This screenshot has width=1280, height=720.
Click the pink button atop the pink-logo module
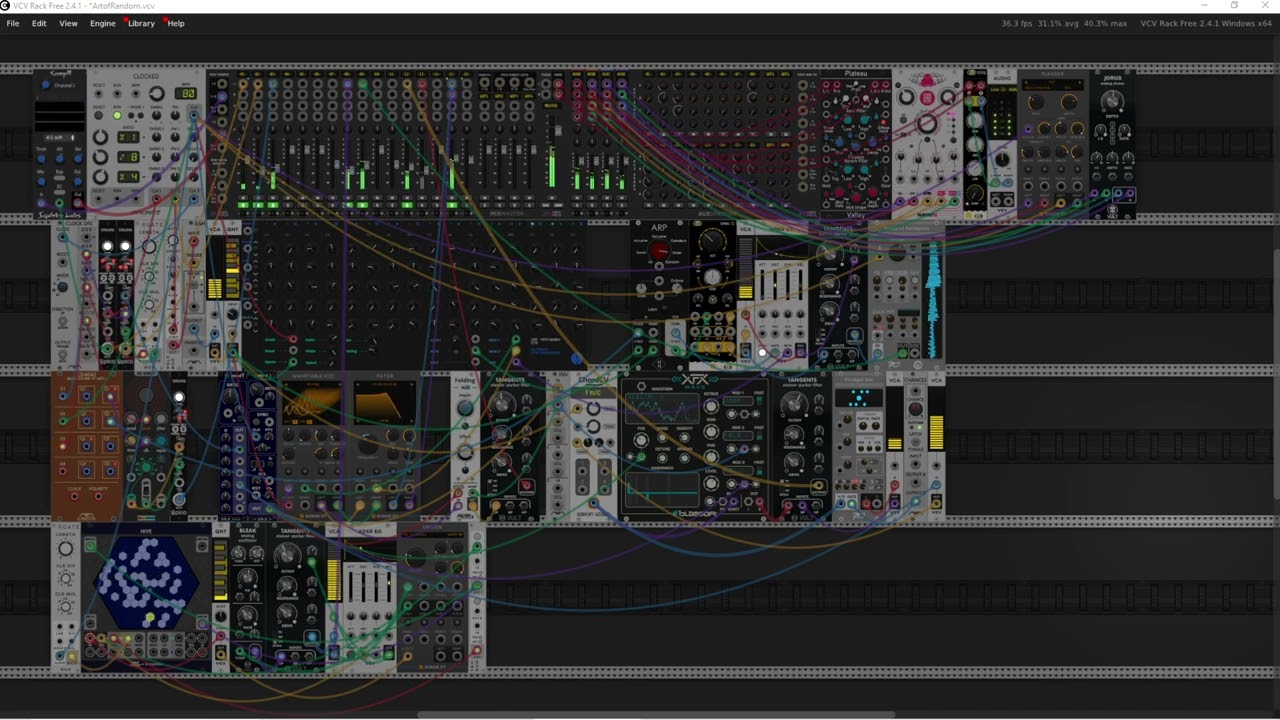click(x=927, y=98)
